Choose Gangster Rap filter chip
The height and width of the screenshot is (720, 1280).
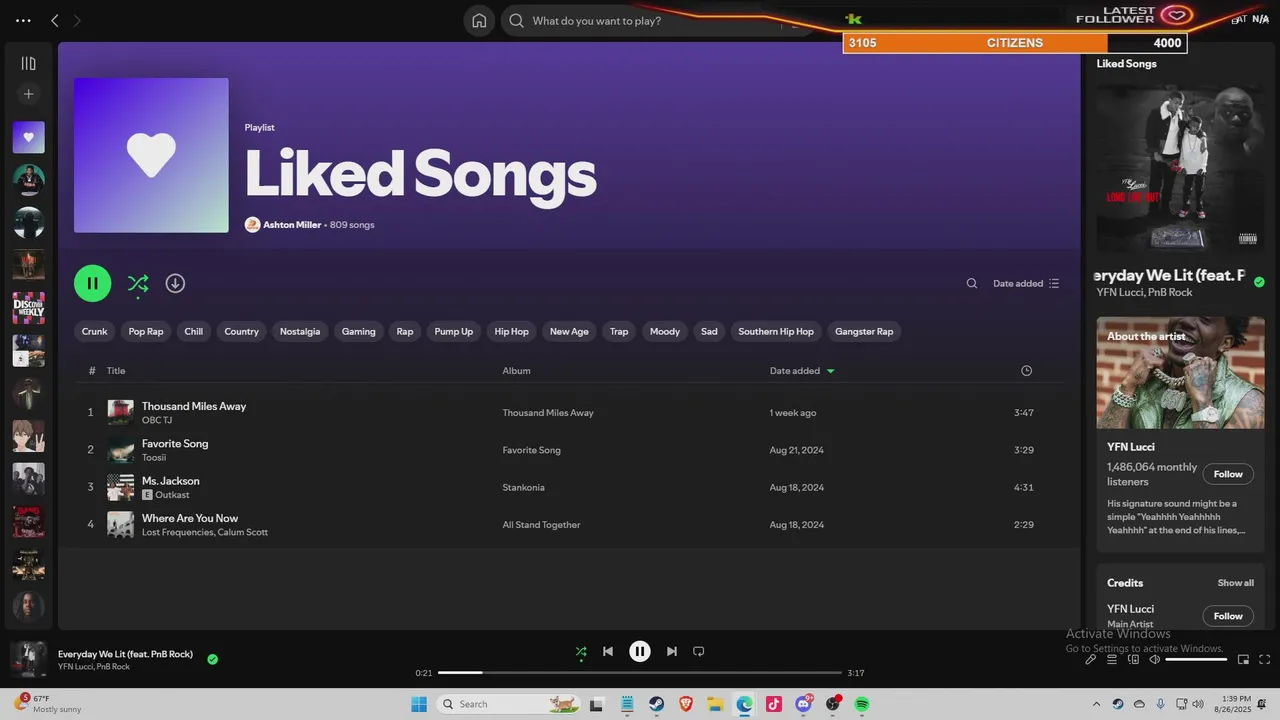[x=864, y=331]
